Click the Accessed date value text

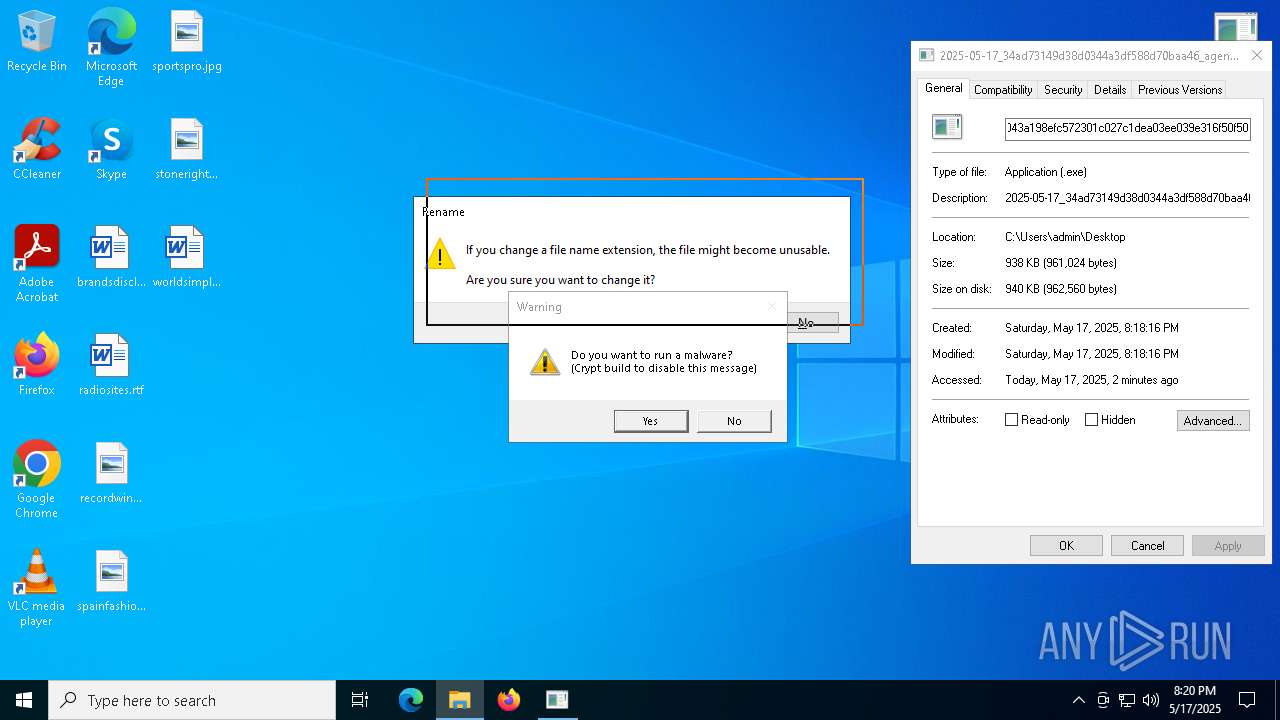[x=1092, y=380]
